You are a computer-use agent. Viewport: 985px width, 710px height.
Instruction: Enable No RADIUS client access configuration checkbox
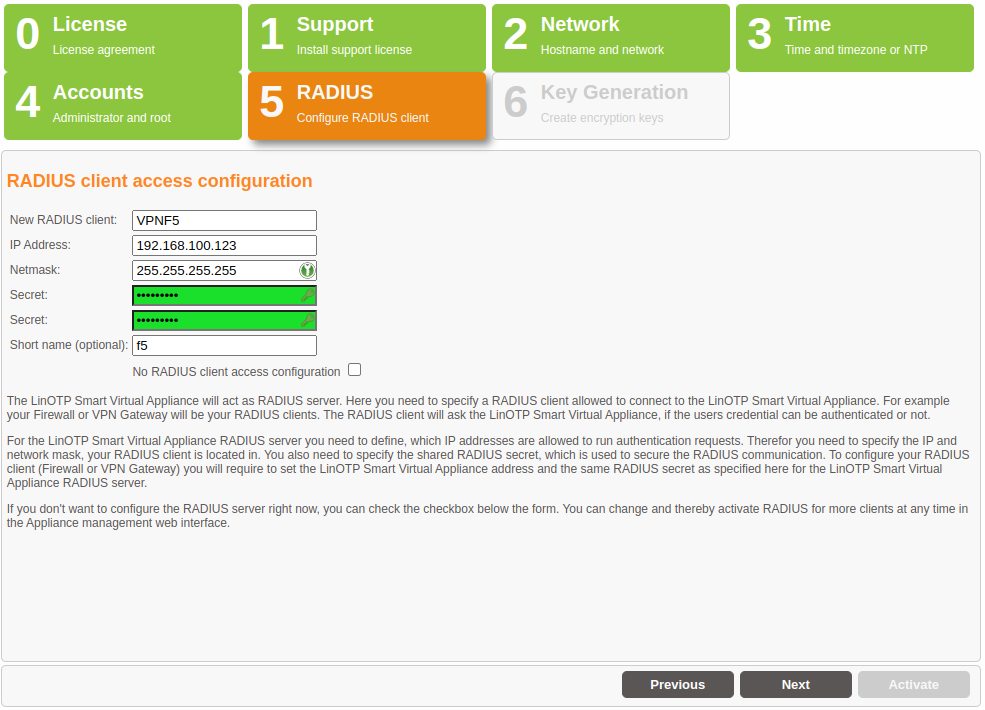point(354,370)
